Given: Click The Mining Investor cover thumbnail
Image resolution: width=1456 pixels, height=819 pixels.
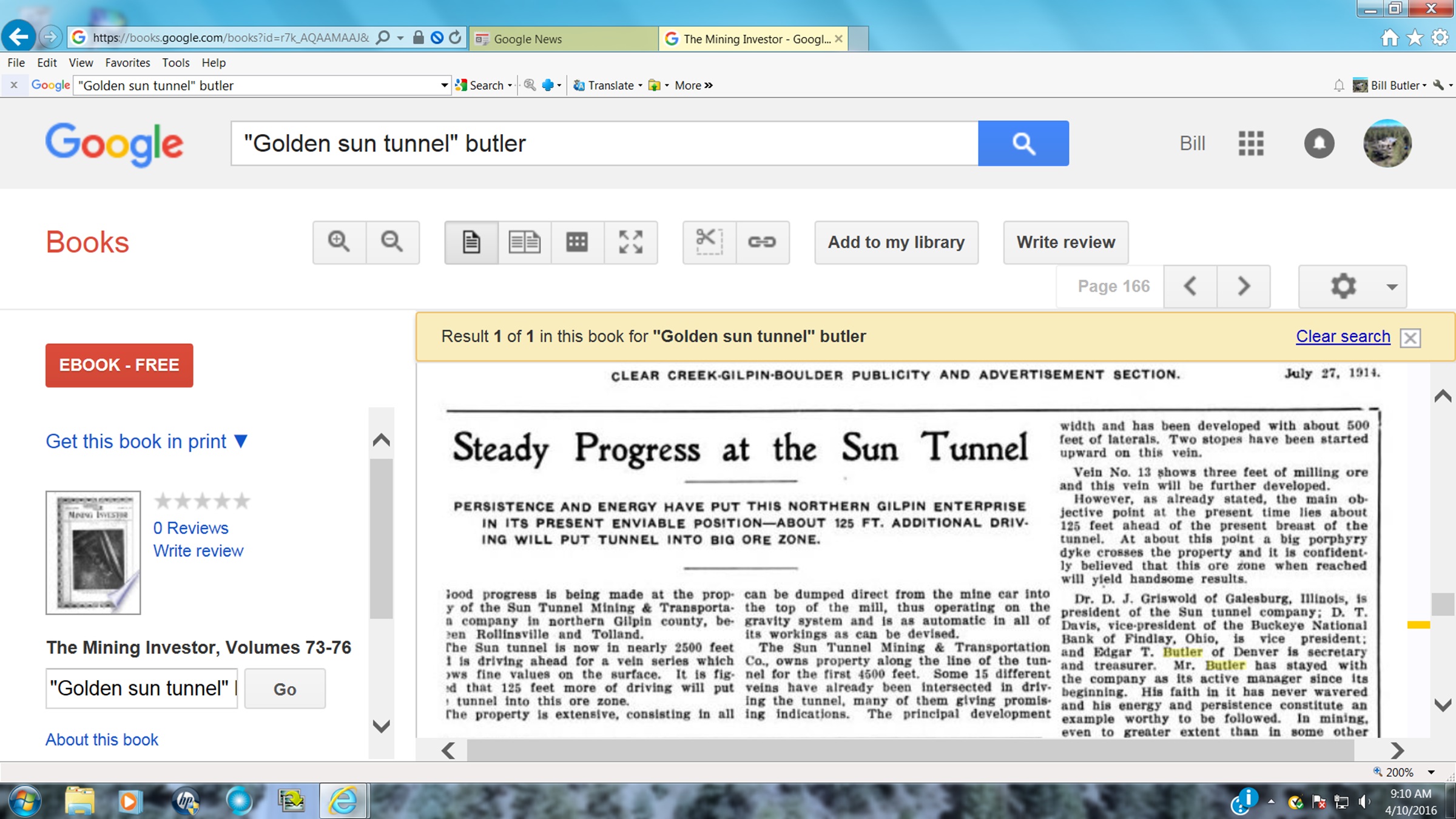Looking at the screenshot, I should point(93,553).
